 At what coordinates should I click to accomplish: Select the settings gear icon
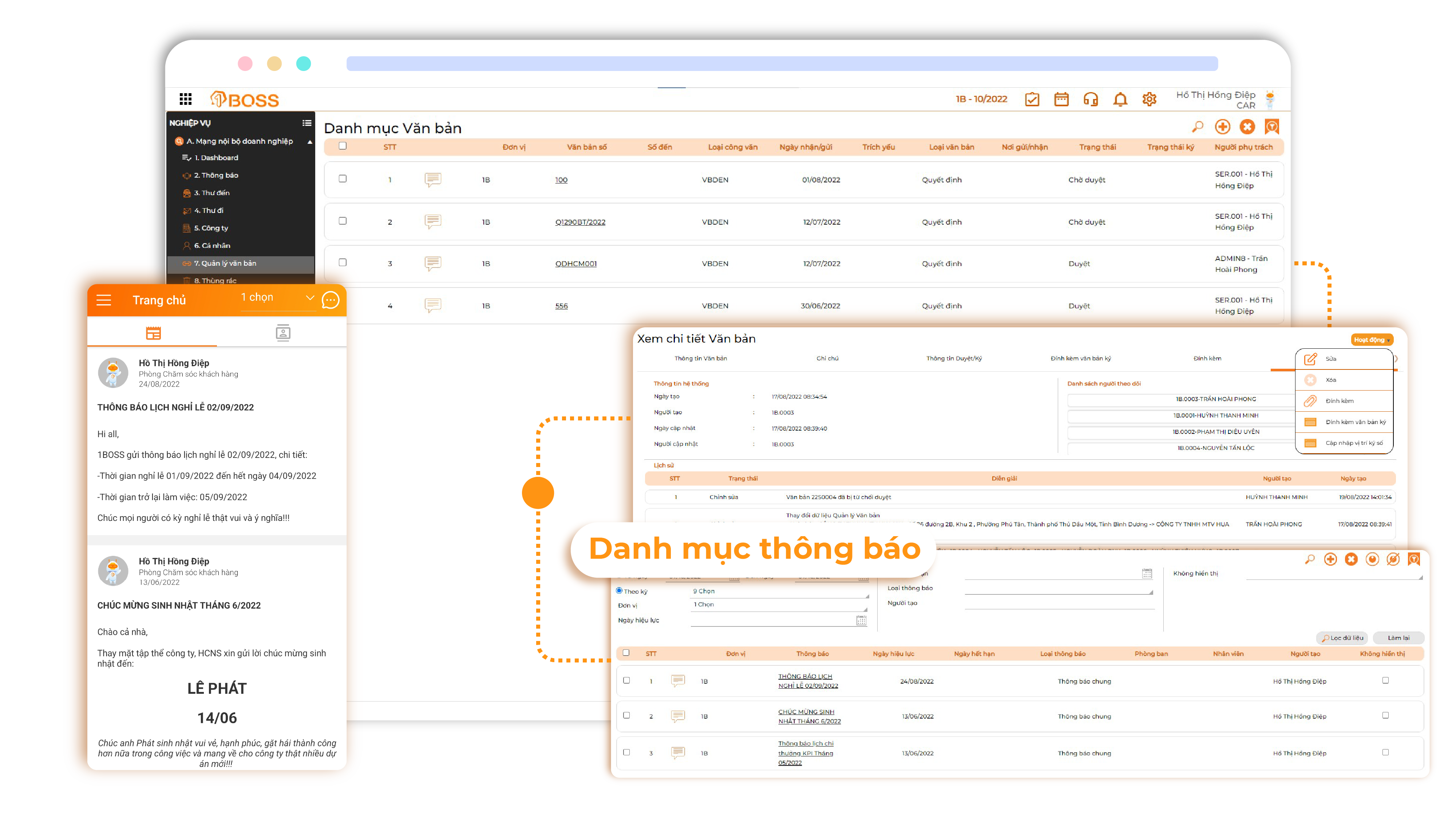(x=1150, y=99)
